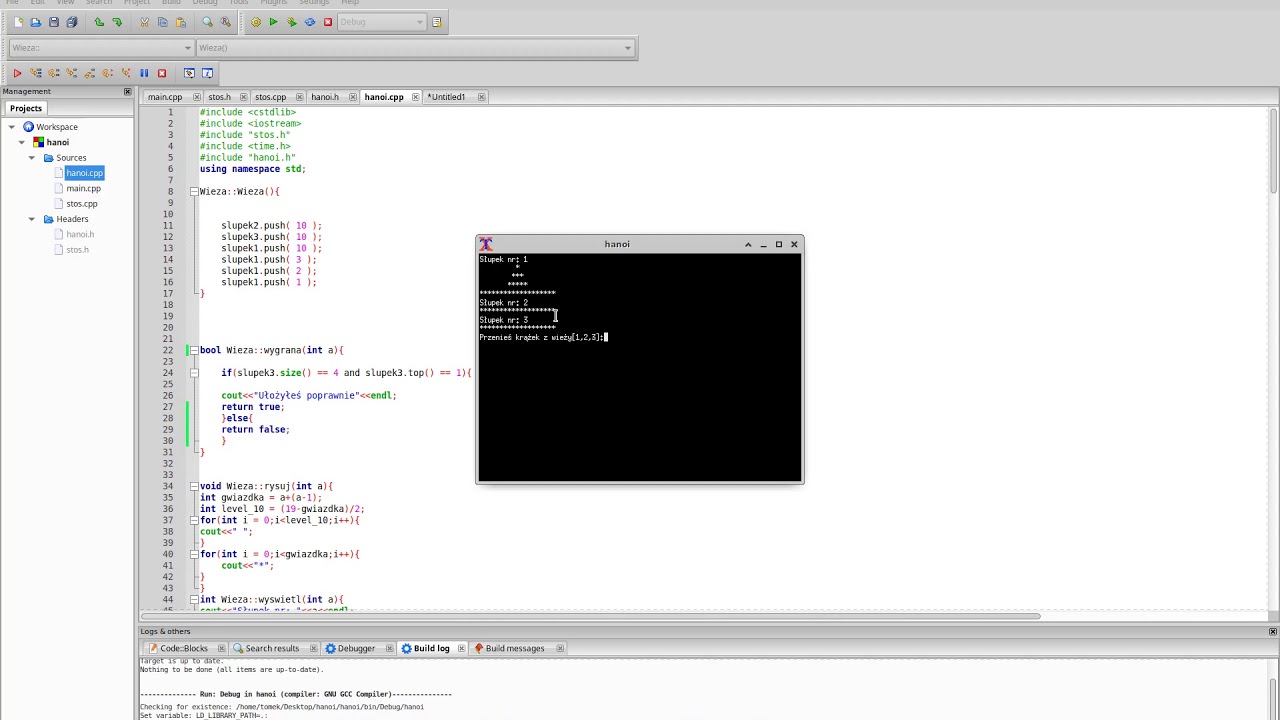The height and width of the screenshot is (720, 1280).
Task: Click the Save all files icon
Action: point(71,22)
